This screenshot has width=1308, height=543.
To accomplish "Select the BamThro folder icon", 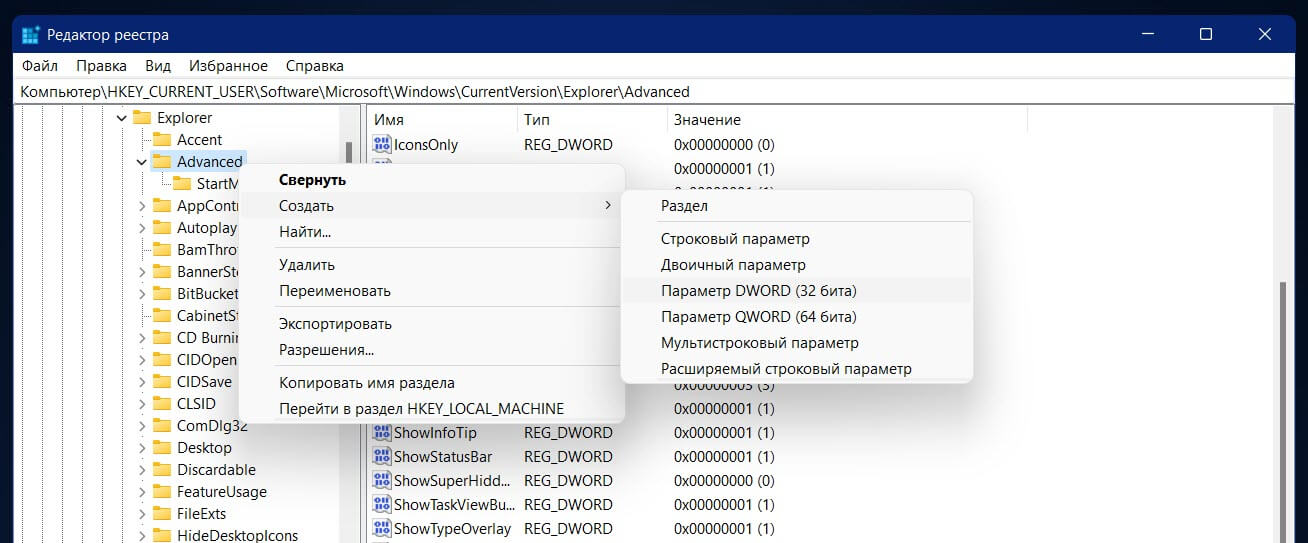I will pos(161,250).
